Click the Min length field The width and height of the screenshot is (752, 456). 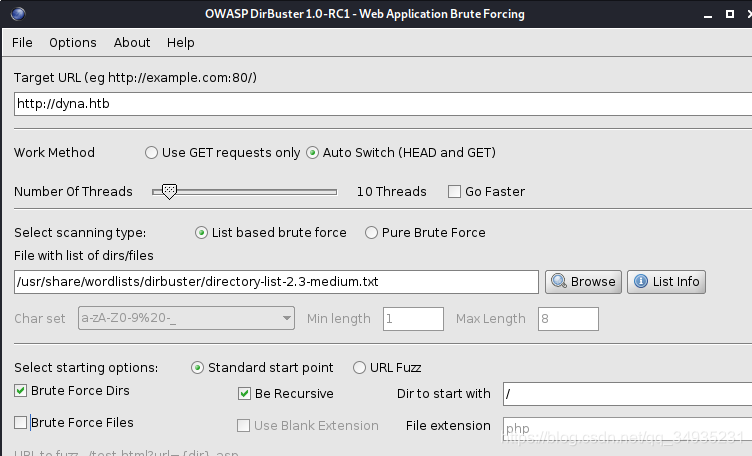click(x=413, y=319)
